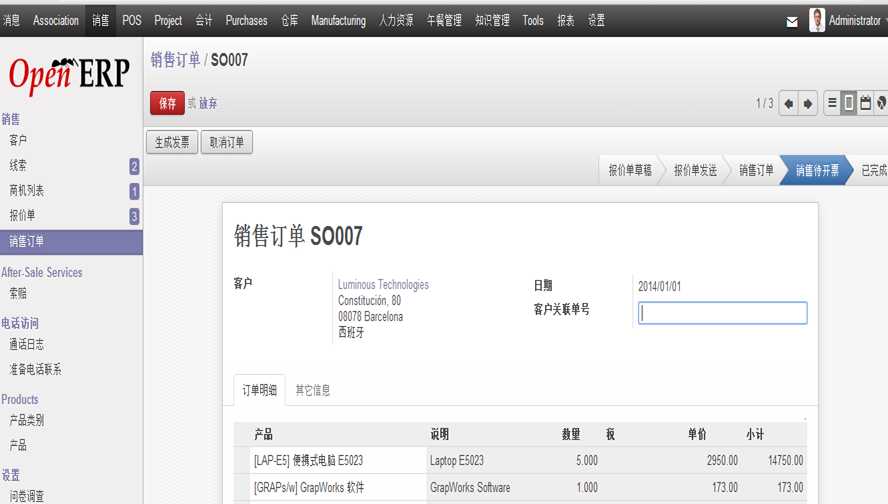Open 通话日志 in the sidebar
Screen dimensions: 888x504
[x=26, y=344]
